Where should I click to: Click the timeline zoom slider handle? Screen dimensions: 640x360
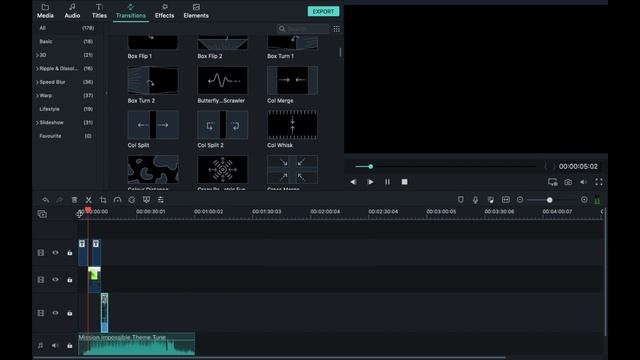[549, 200]
